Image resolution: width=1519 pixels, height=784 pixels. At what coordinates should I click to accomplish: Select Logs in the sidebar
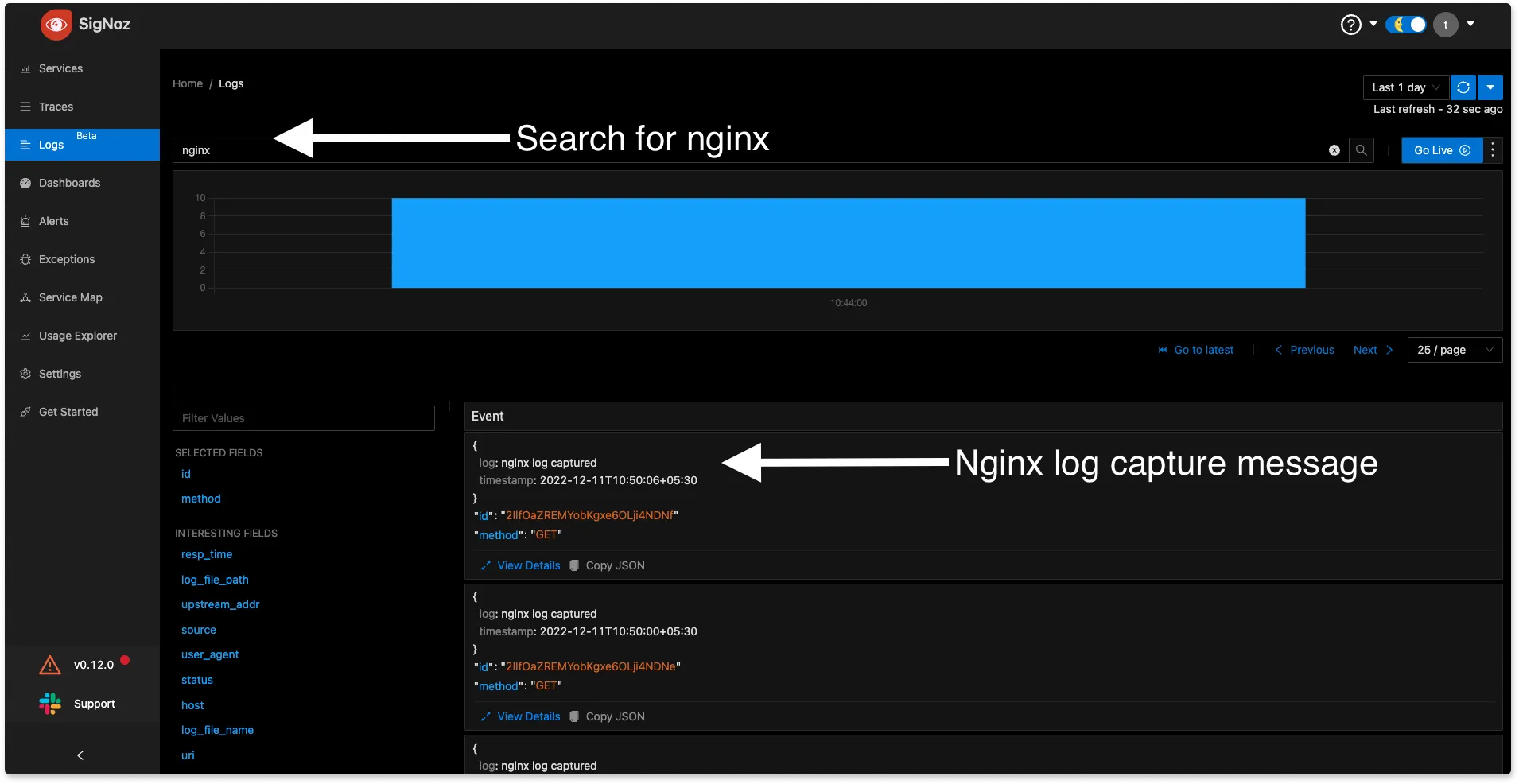[x=82, y=145]
